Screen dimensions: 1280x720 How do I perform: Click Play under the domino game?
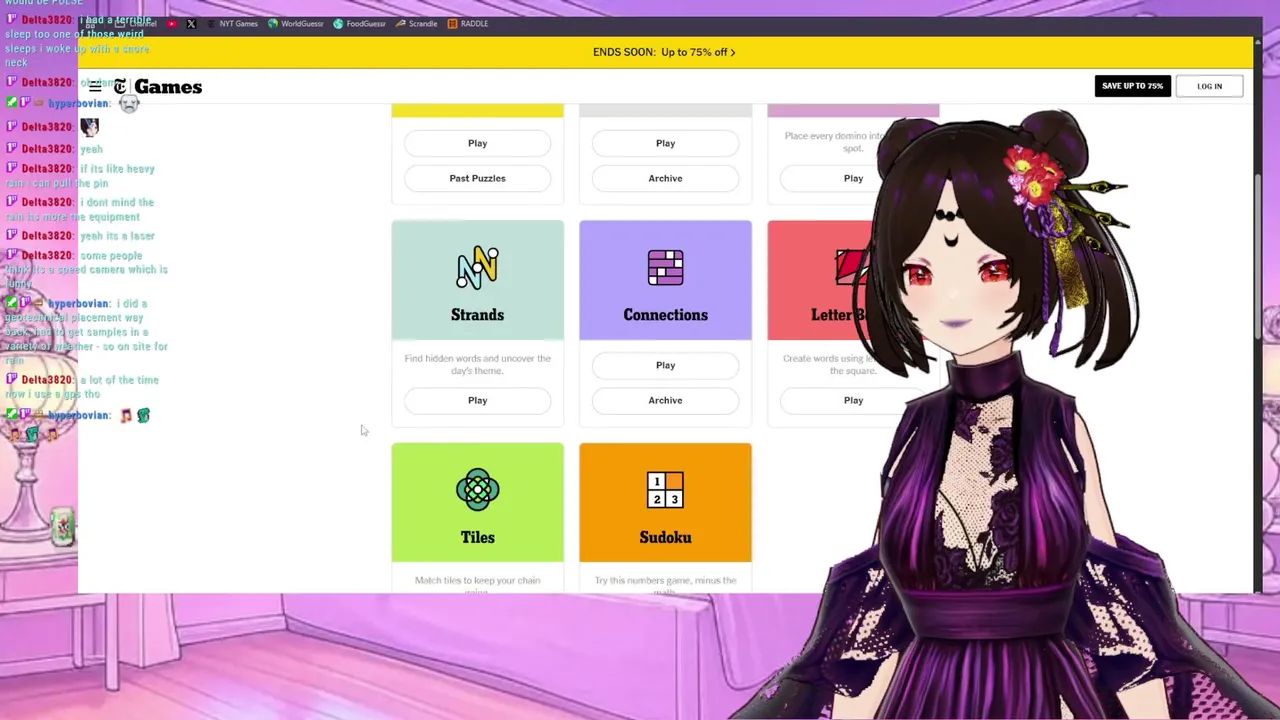(853, 178)
